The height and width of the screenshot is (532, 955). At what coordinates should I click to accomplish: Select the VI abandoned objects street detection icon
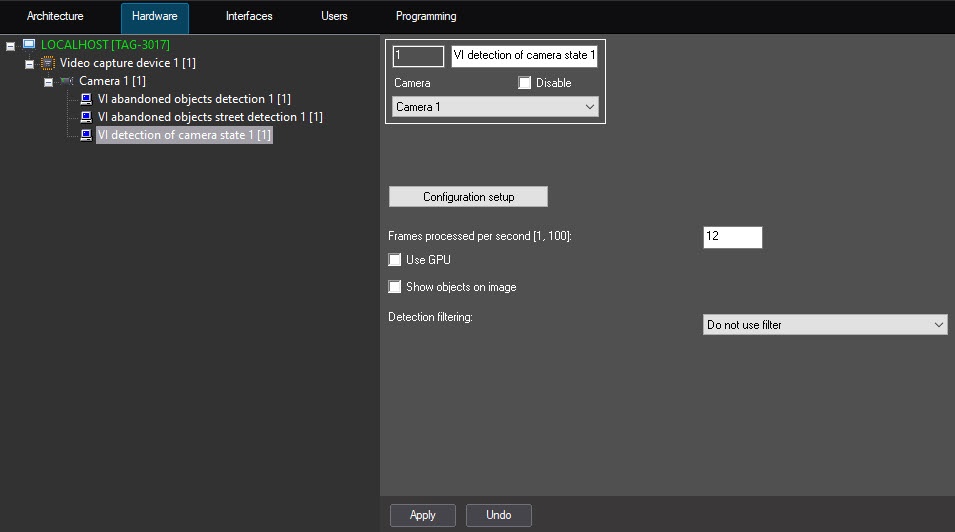point(86,117)
